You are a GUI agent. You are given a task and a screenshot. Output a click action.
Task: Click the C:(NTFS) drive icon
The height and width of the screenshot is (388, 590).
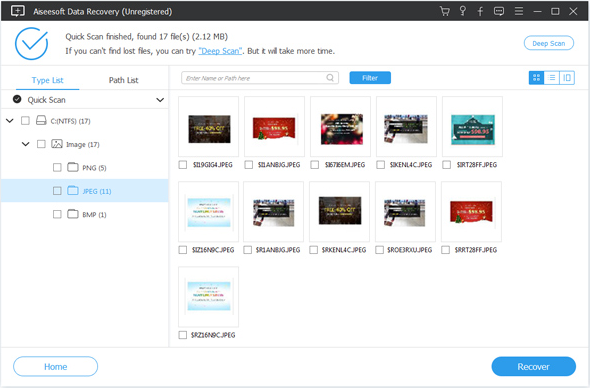[41, 120]
